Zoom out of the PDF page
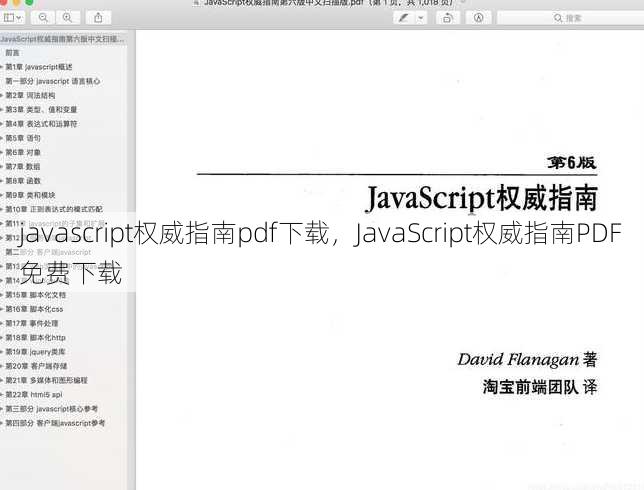This screenshot has height=490, width=644. [x=43, y=18]
